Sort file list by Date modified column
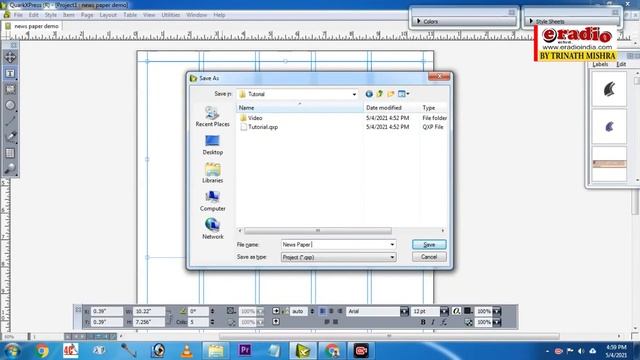This screenshot has width=640, height=360. (391, 107)
